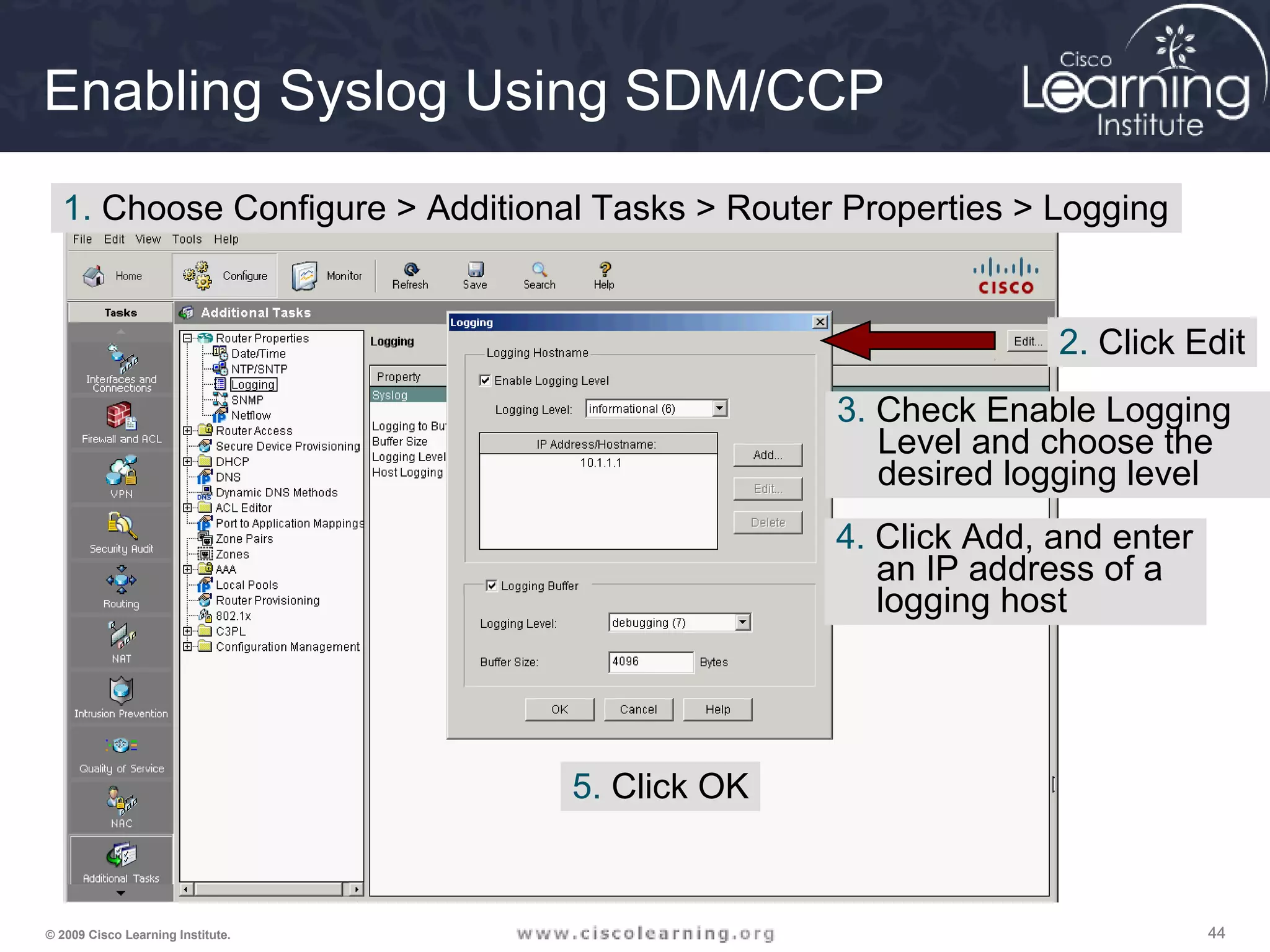Click Delete button in Logging dialog

[768, 522]
